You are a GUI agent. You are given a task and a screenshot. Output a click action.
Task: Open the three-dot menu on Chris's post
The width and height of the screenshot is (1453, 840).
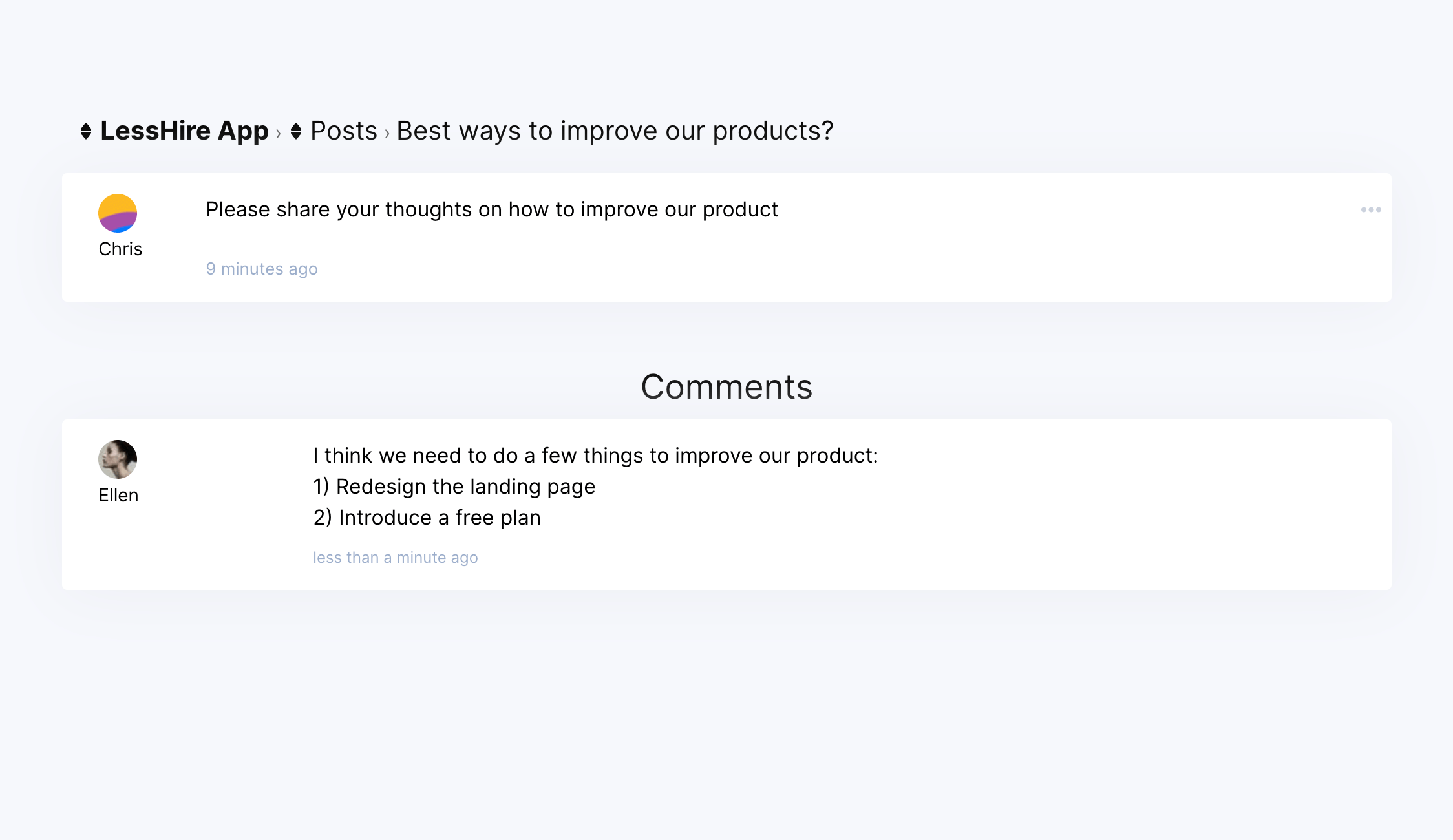coord(1370,210)
